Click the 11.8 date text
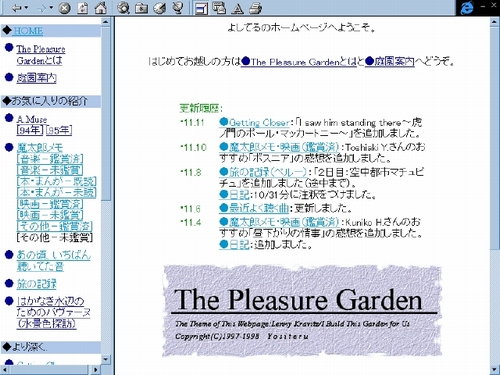The width and height of the screenshot is (500, 375). tap(191, 172)
